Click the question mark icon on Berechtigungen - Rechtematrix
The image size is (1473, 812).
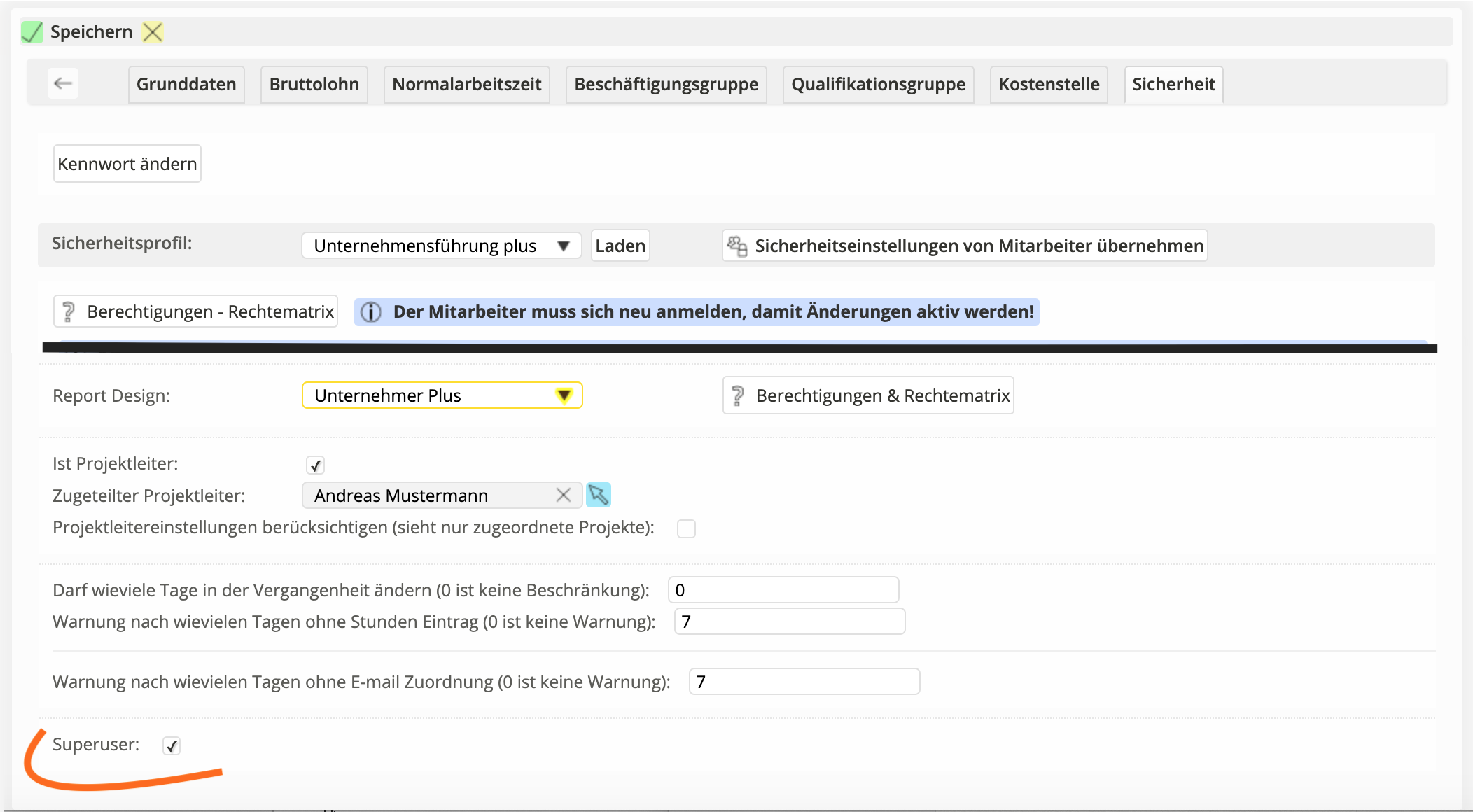click(69, 311)
